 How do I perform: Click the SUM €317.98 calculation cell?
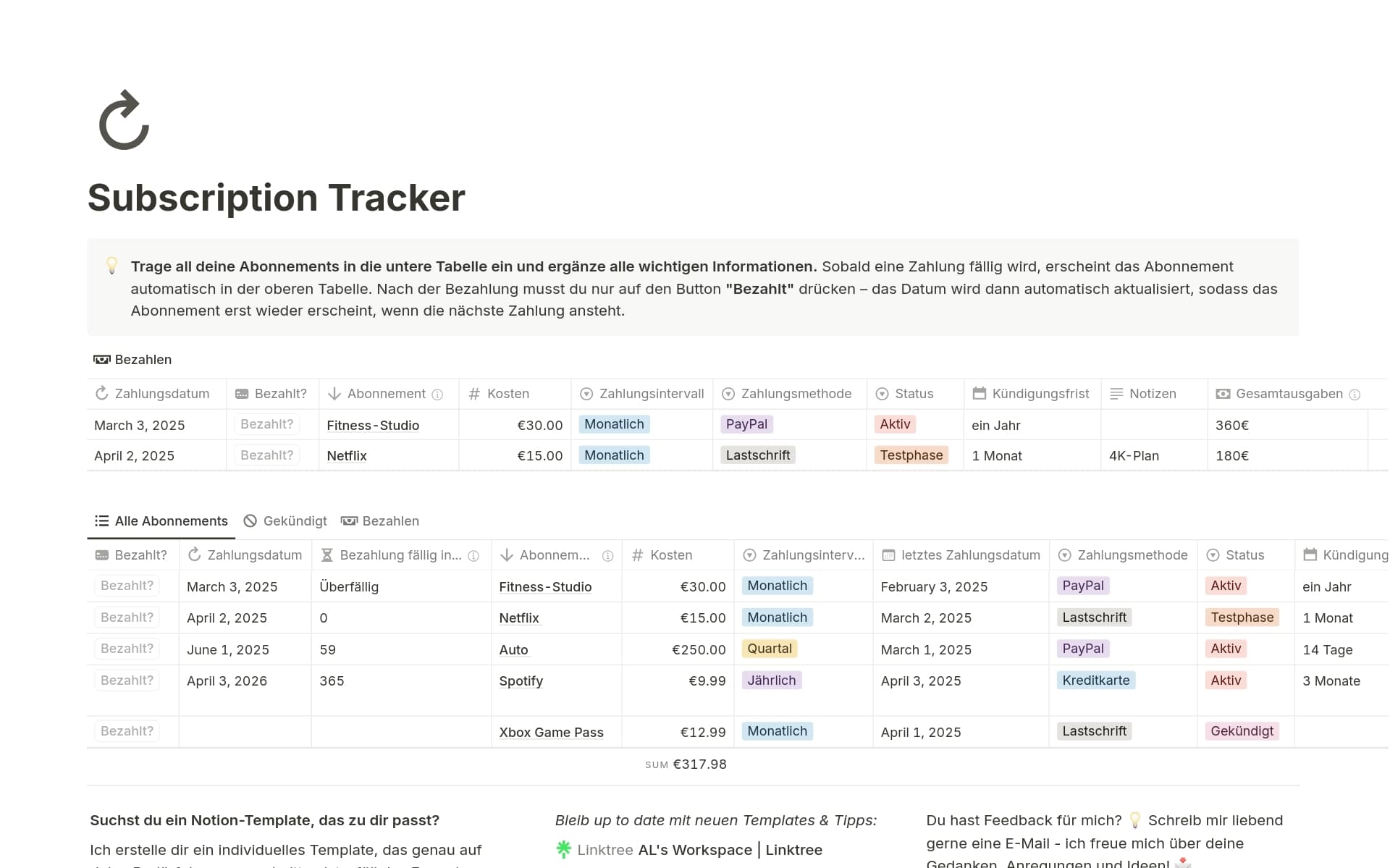point(686,764)
